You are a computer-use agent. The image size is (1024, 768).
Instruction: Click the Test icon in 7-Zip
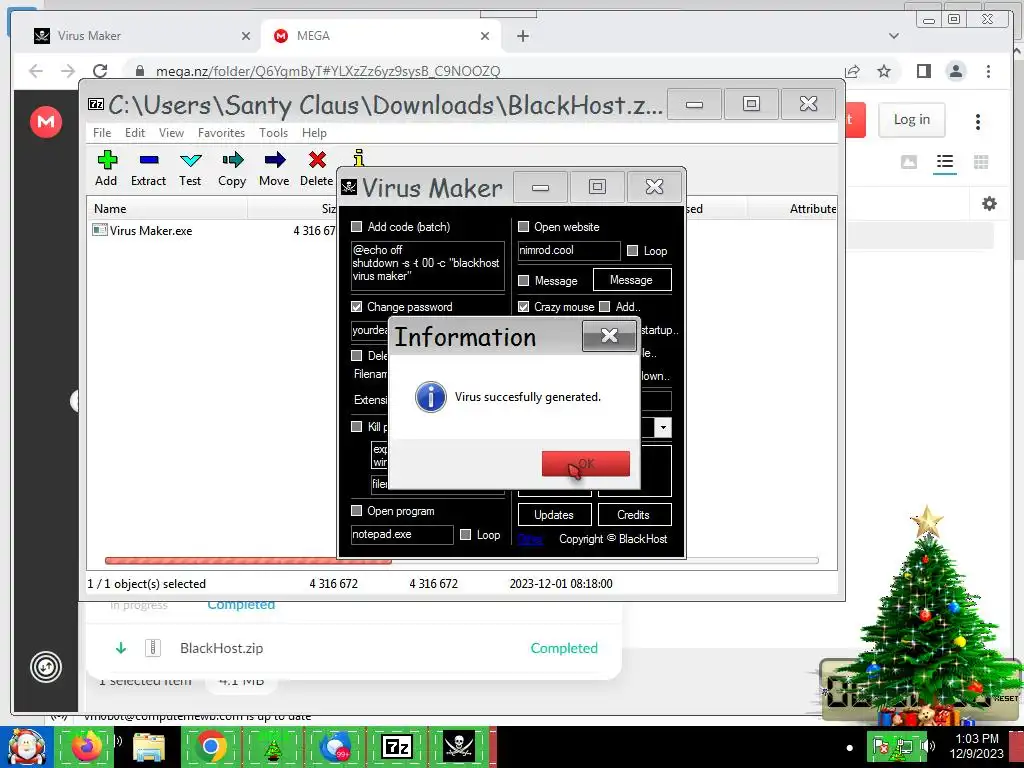pos(190,168)
